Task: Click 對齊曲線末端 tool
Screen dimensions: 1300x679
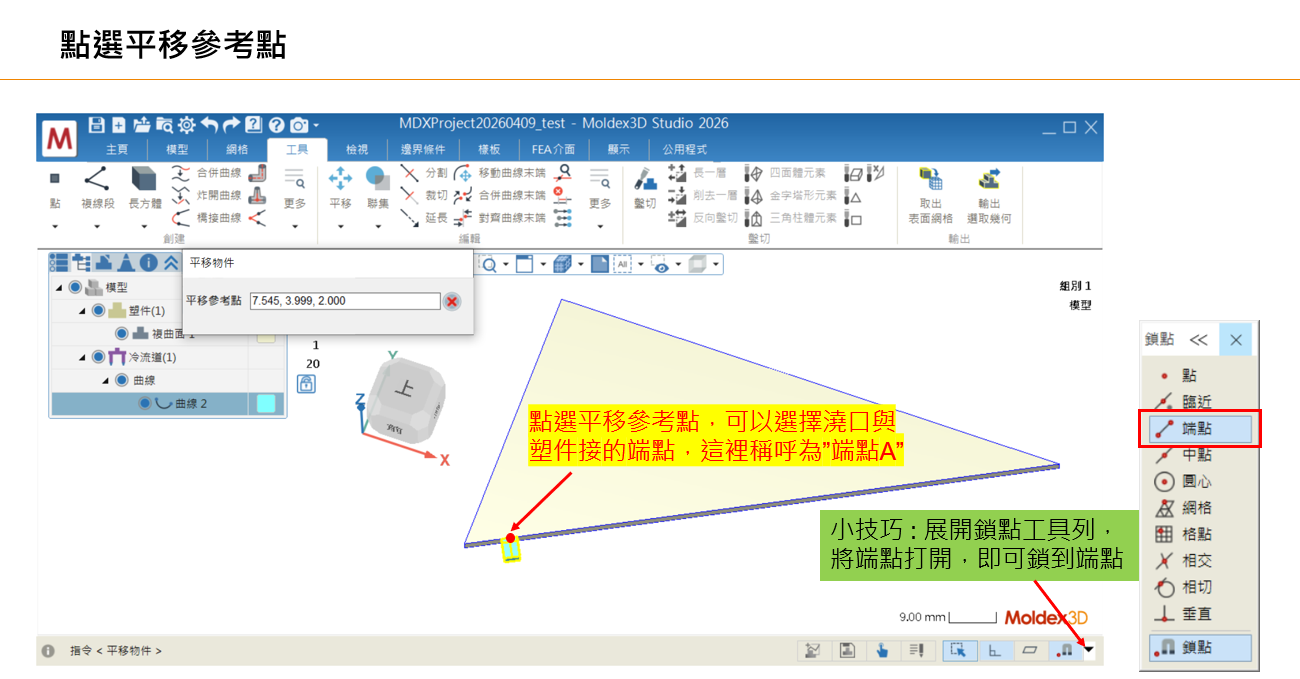Action: click(500, 217)
